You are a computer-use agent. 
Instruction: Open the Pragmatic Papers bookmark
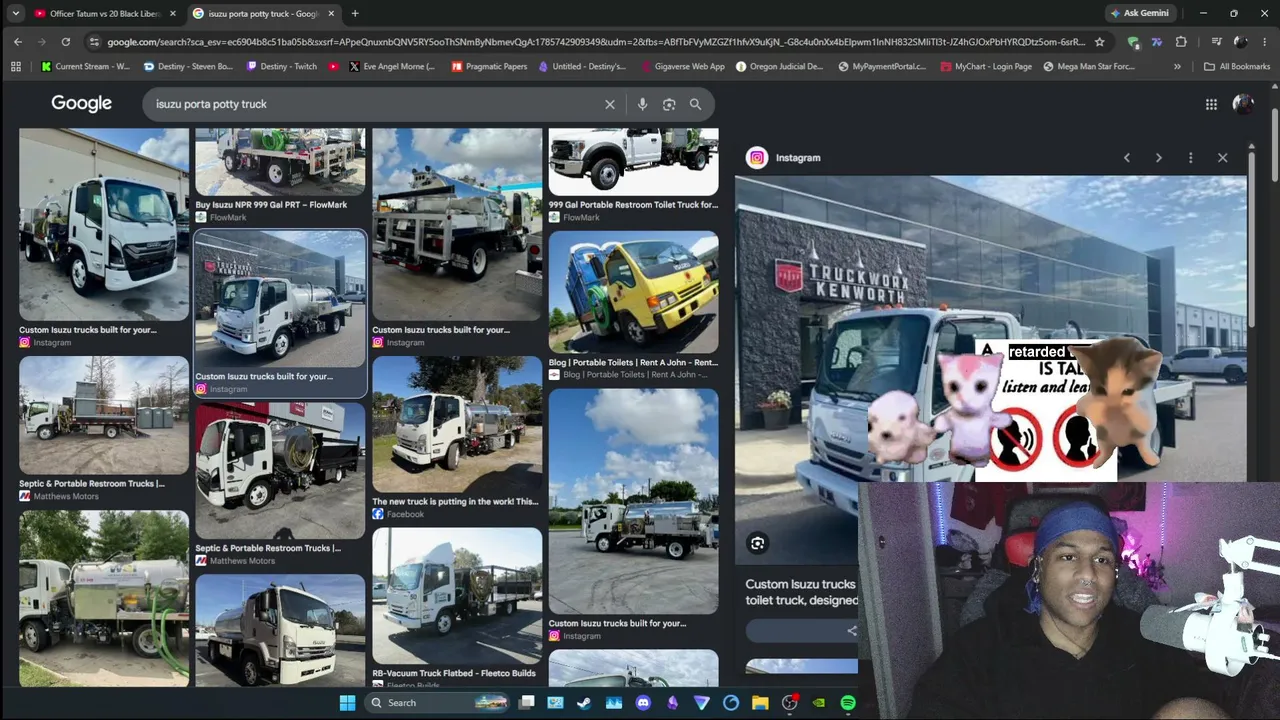pos(489,66)
